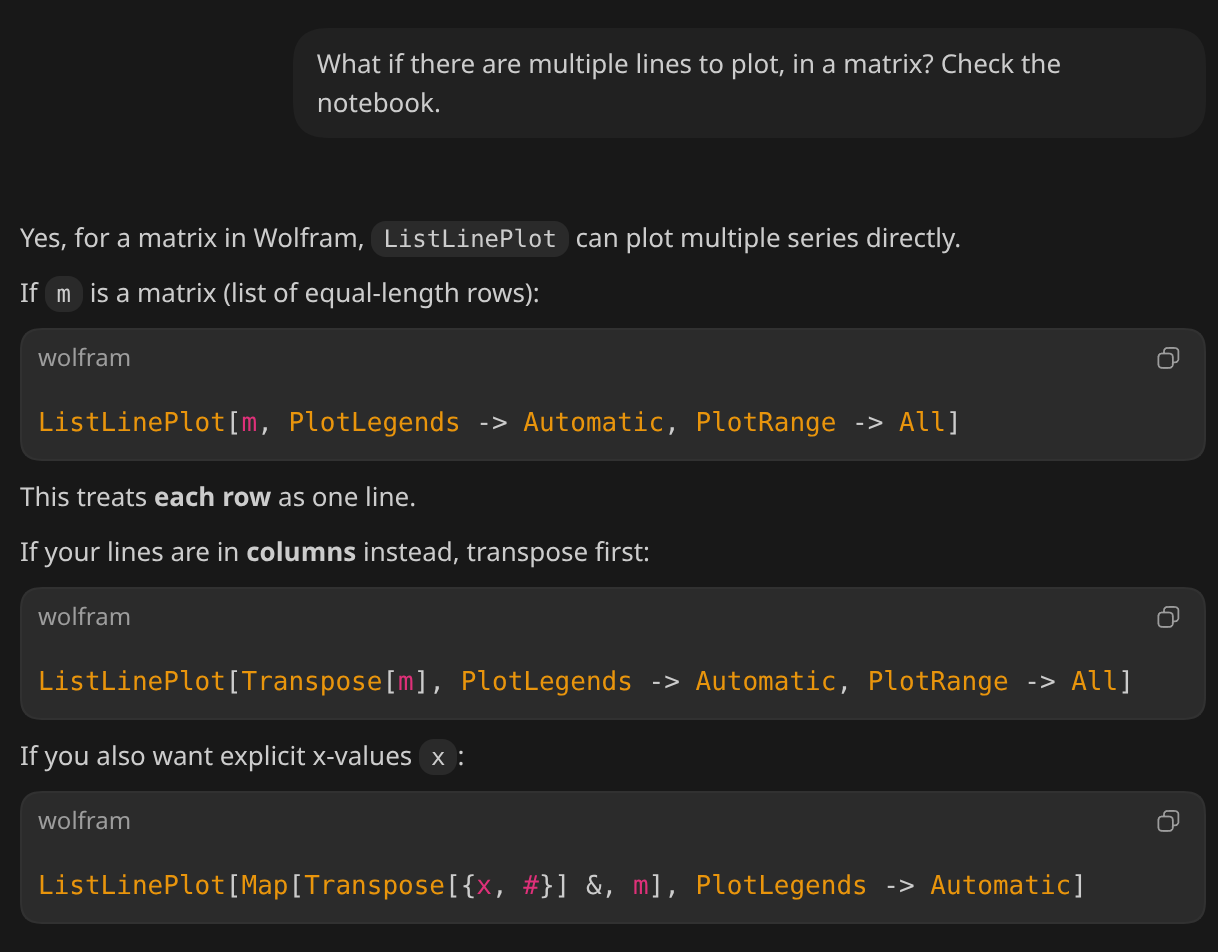The height and width of the screenshot is (952, 1218).
Task: Click the bold 'each row' text
Action: tap(212, 497)
